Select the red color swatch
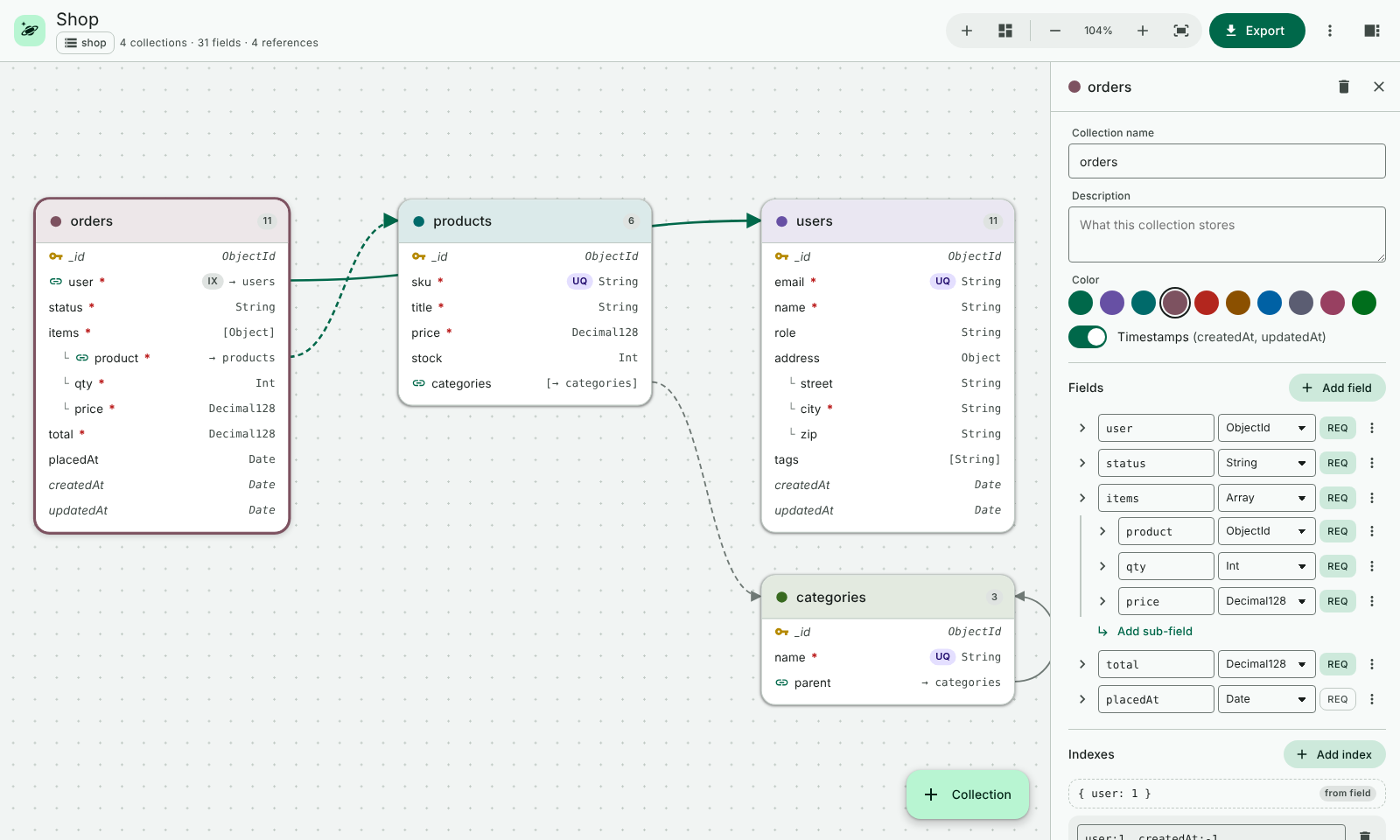The height and width of the screenshot is (840, 1400). [x=1207, y=303]
